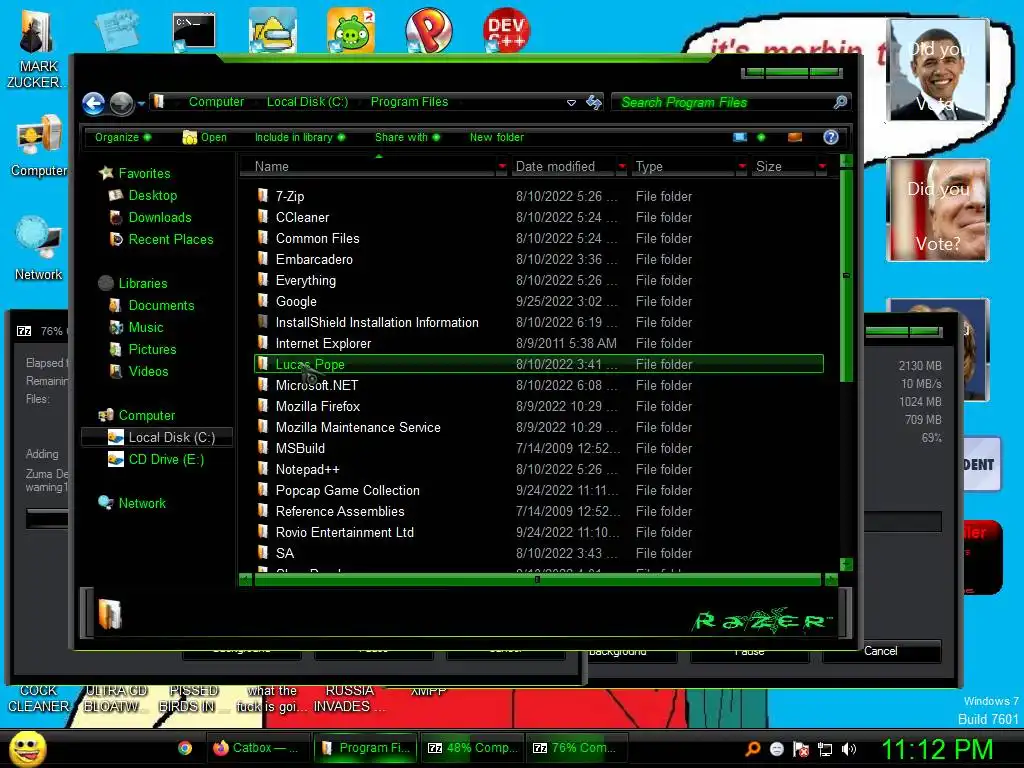This screenshot has width=1024, height=768.
Task: Toggle the preview pane icon
Action: [795, 137]
